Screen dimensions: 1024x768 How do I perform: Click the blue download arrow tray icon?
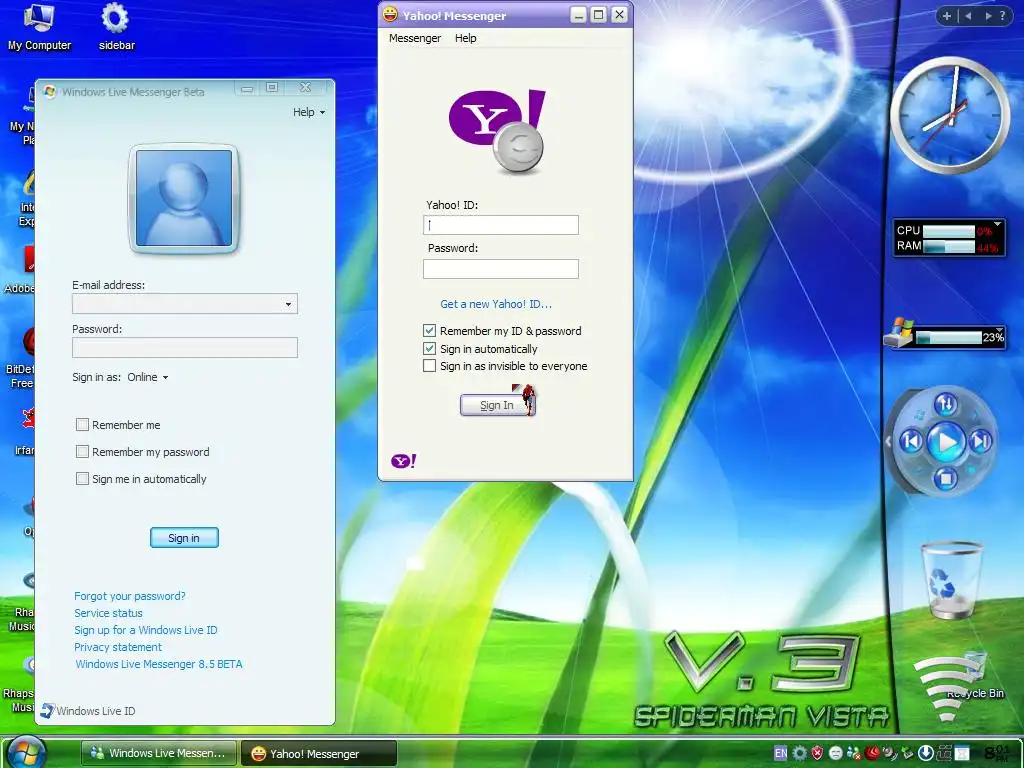point(926,753)
